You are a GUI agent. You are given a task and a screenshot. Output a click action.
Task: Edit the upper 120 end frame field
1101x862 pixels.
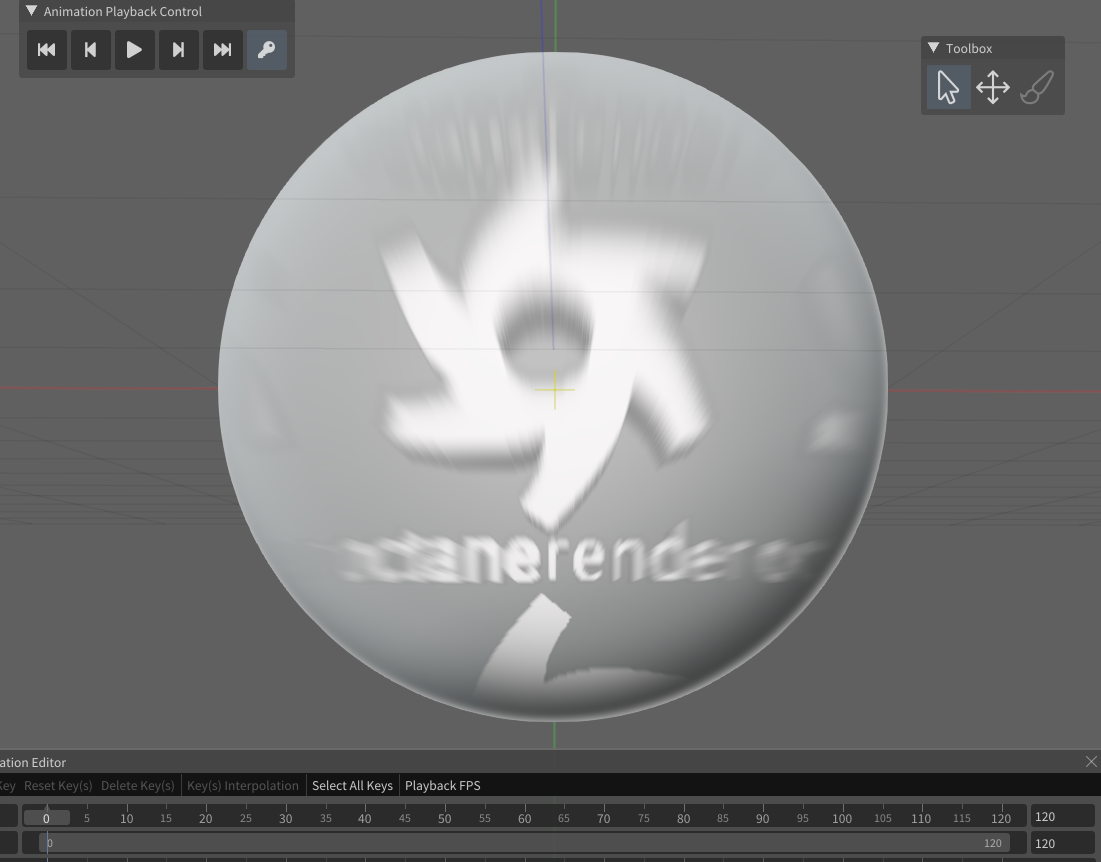1062,817
